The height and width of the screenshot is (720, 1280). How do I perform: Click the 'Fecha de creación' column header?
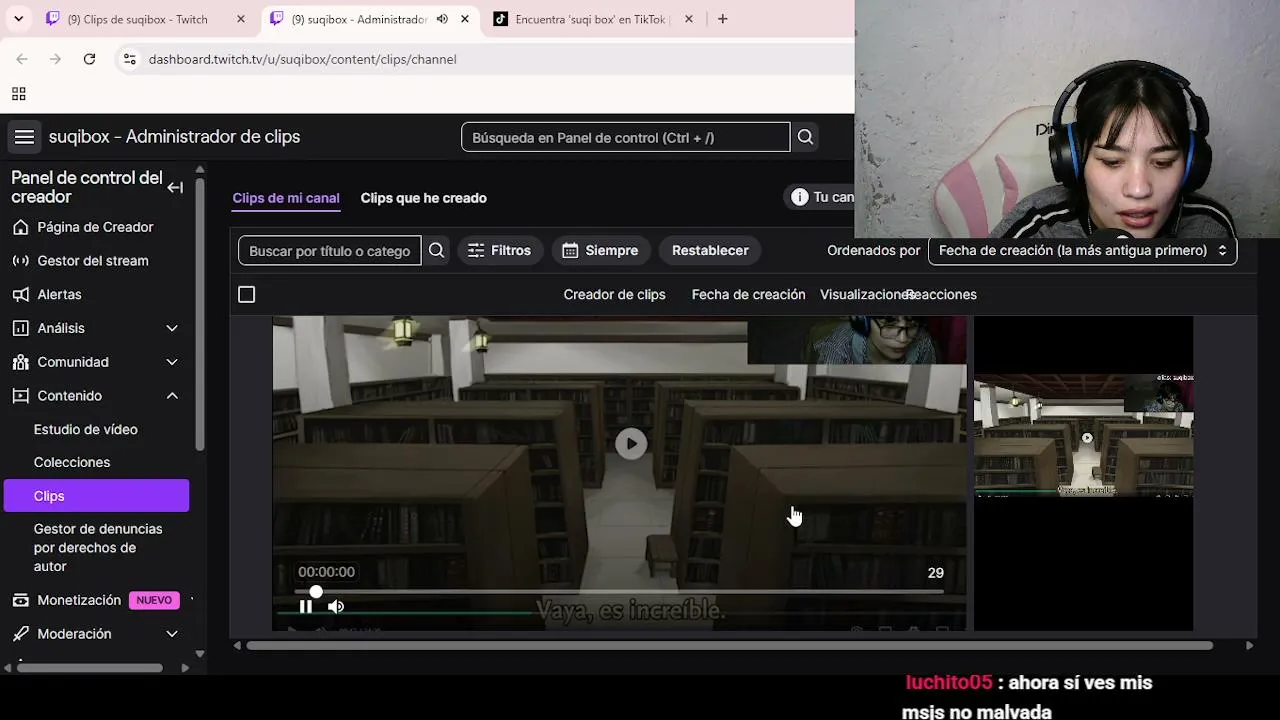pyautogui.click(x=748, y=294)
